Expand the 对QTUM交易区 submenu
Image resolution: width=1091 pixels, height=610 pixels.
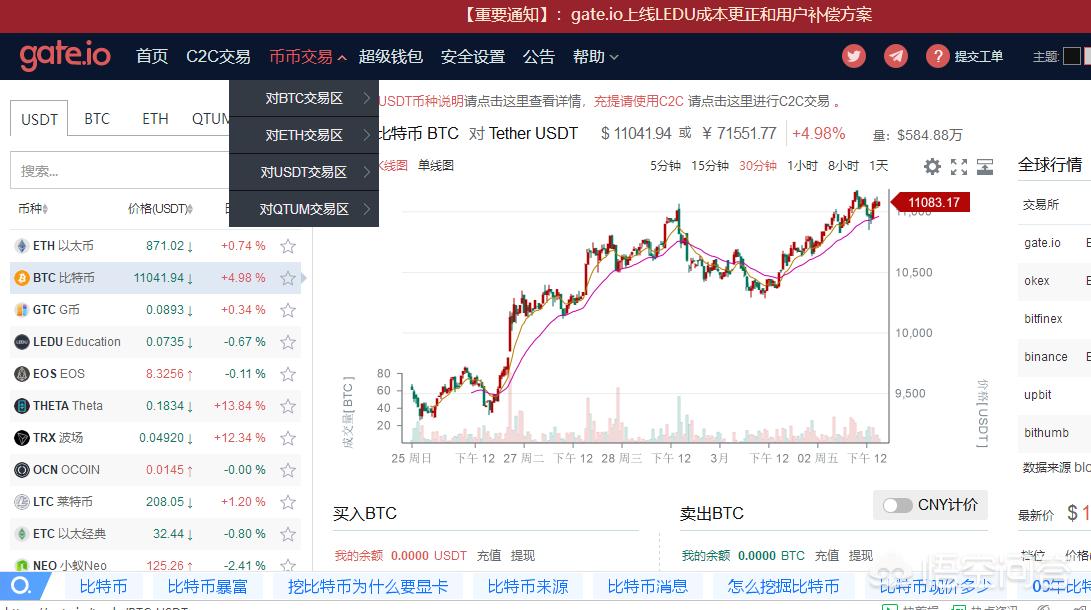click(x=304, y=209)
